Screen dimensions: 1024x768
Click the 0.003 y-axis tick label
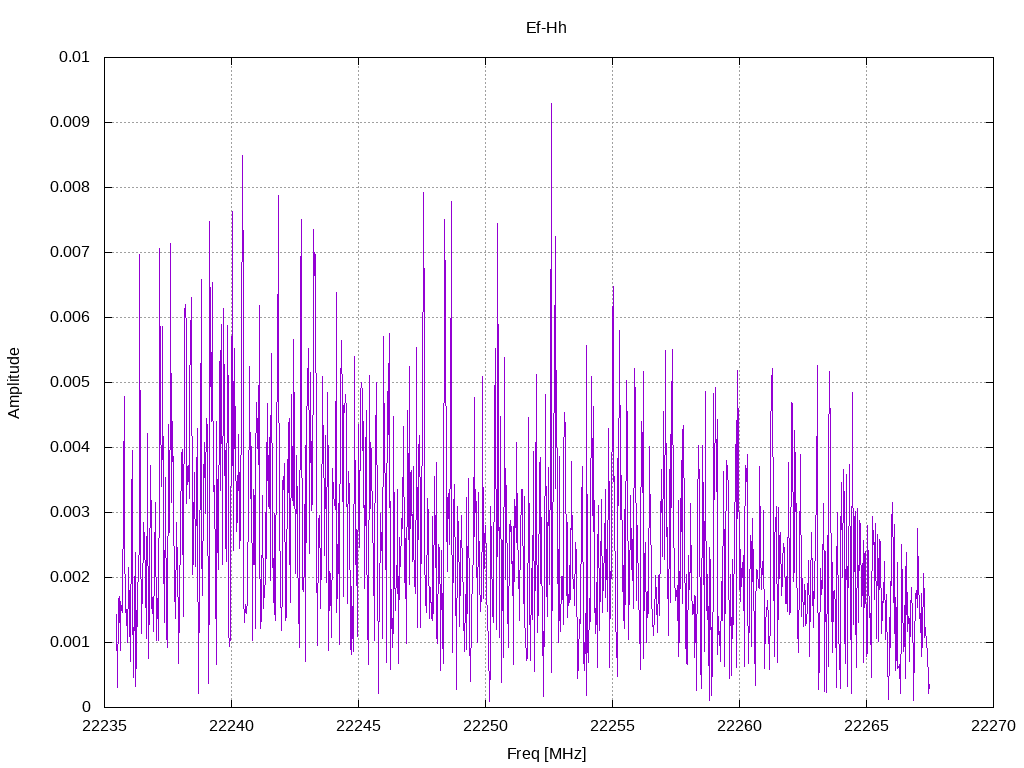[x=70, y=512]
